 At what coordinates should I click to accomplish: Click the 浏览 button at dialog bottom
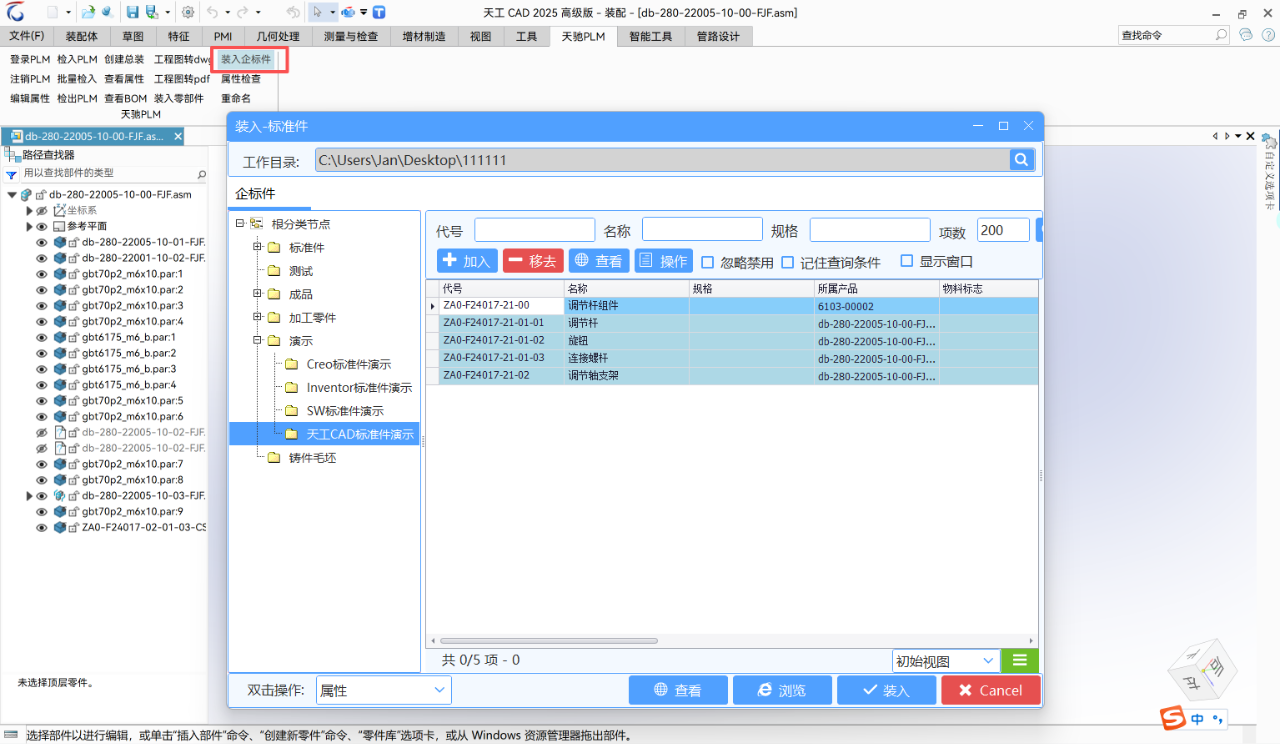point(782,690)
